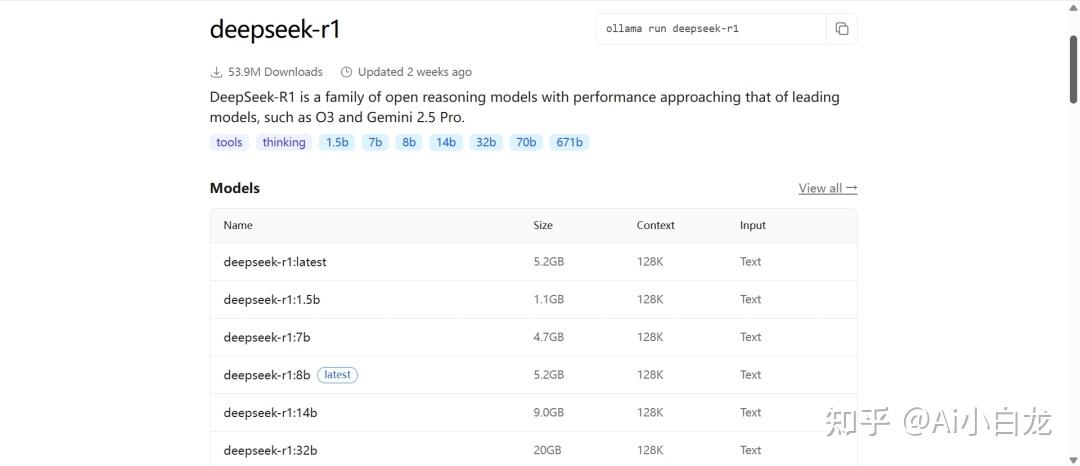Open the deepseek-r1:14b model

coord(270,413)
